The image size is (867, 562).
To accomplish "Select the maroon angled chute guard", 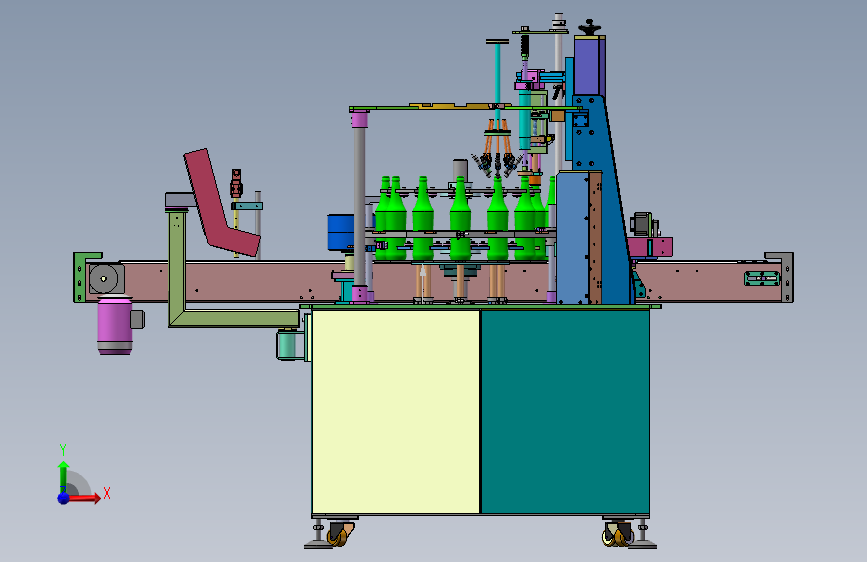I will pyautogui.click(x=221, y=202).
